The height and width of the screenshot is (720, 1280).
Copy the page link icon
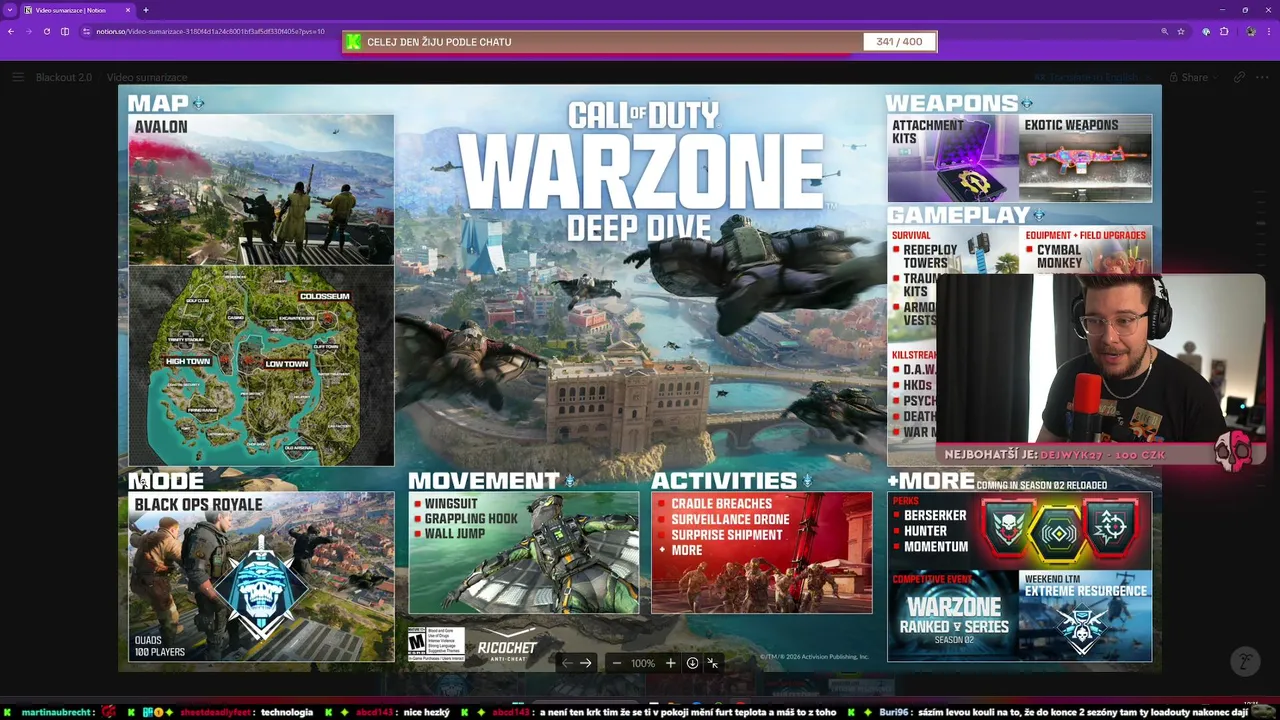pos(1239,77)
